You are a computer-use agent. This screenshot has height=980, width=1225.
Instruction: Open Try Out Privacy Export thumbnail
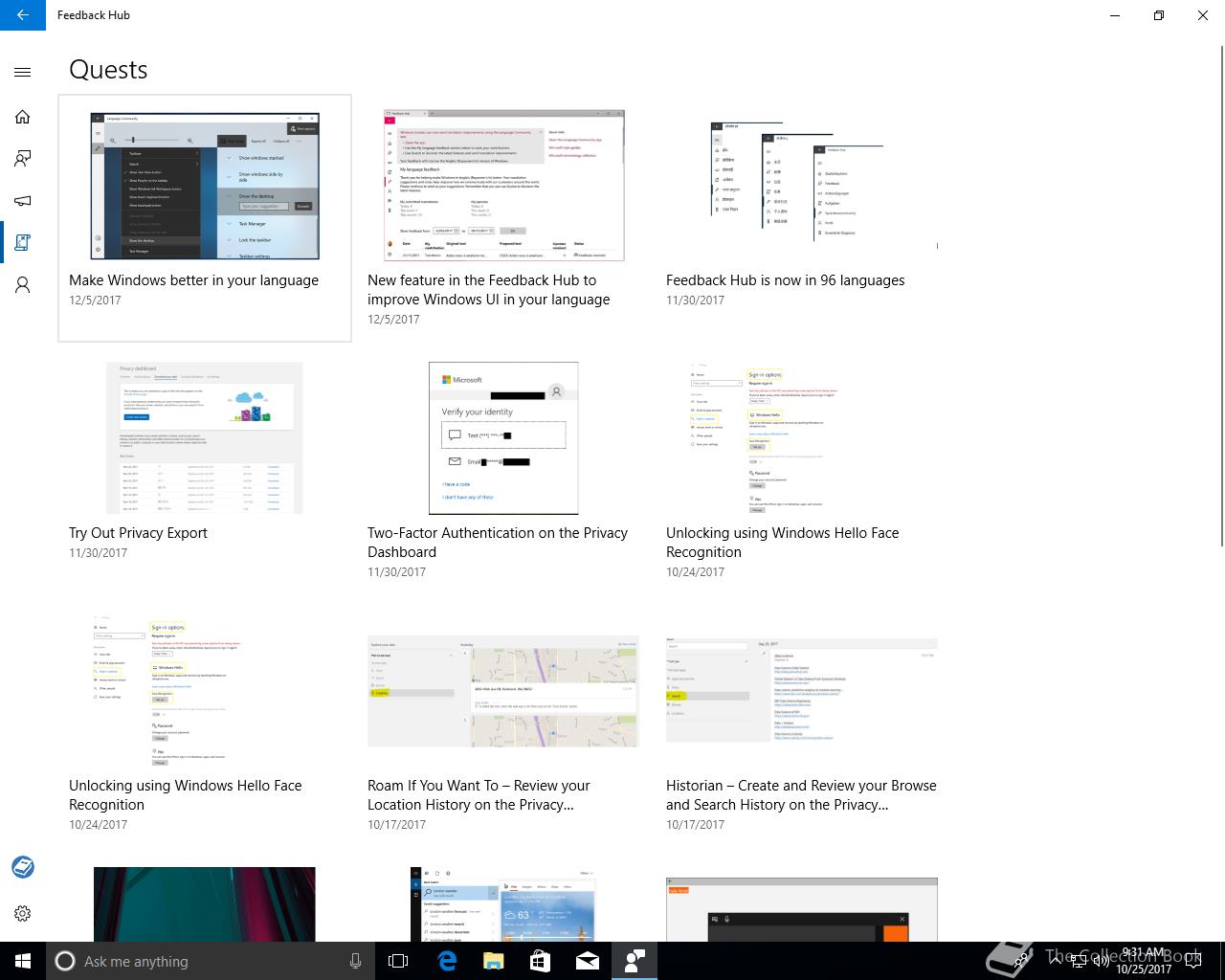tap(205, 438)
